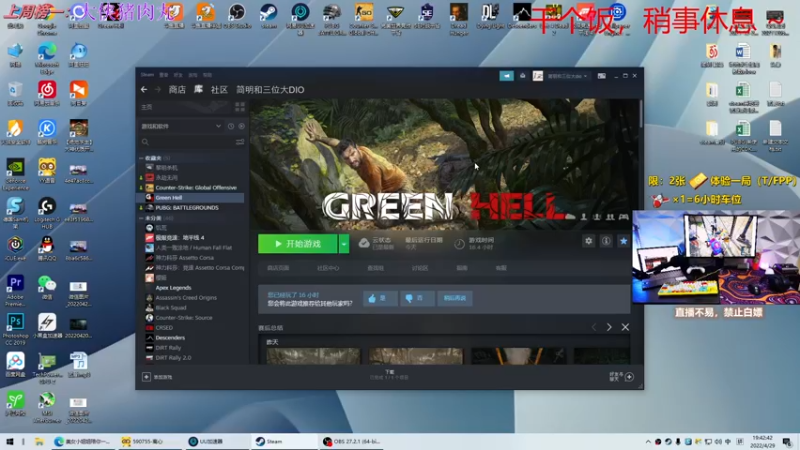Viewport: 800px width, 450px height.
Task: Open Green Hell manage settings gear
Action: click(589, 241)
